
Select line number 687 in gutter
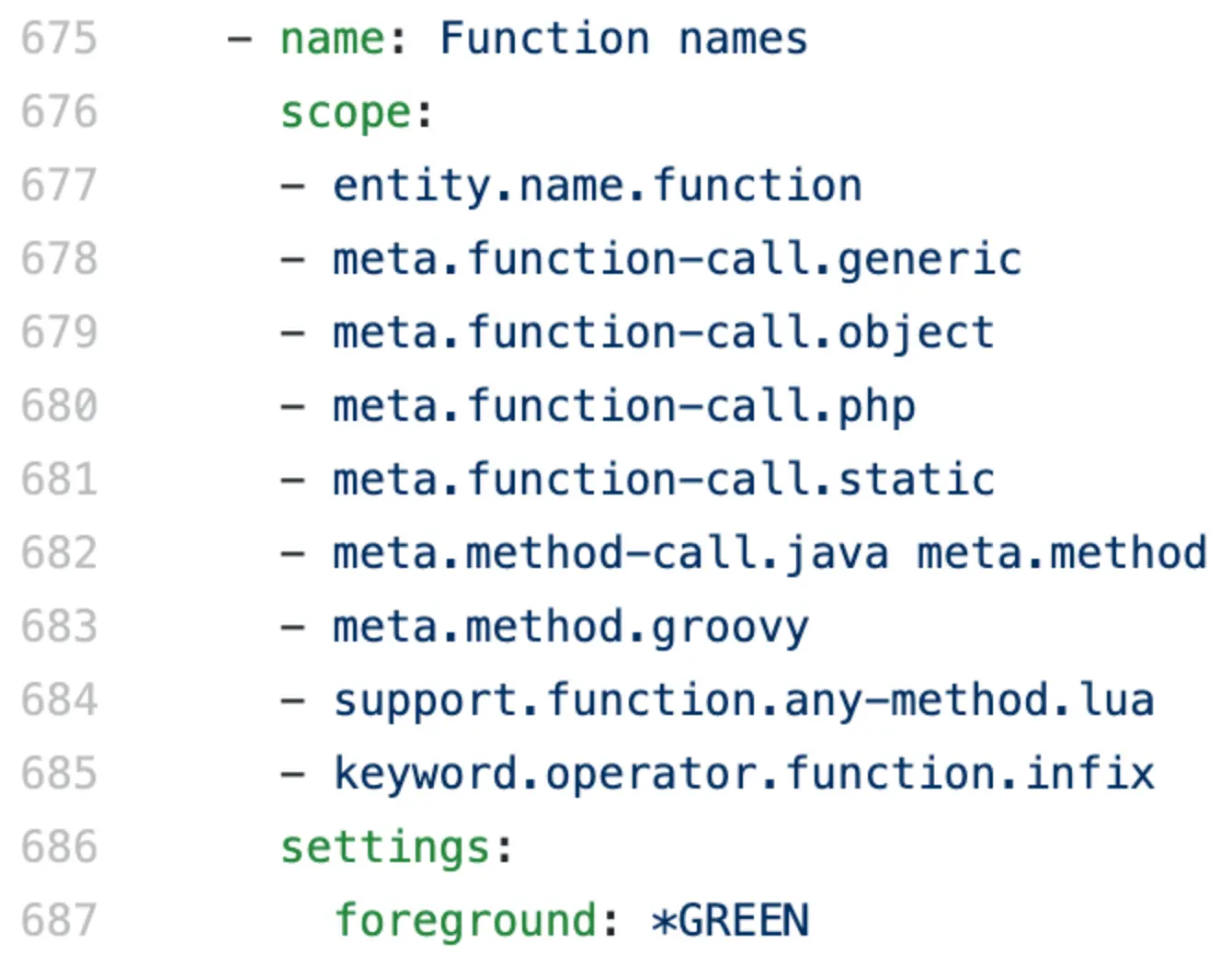[x=59, y=921]
